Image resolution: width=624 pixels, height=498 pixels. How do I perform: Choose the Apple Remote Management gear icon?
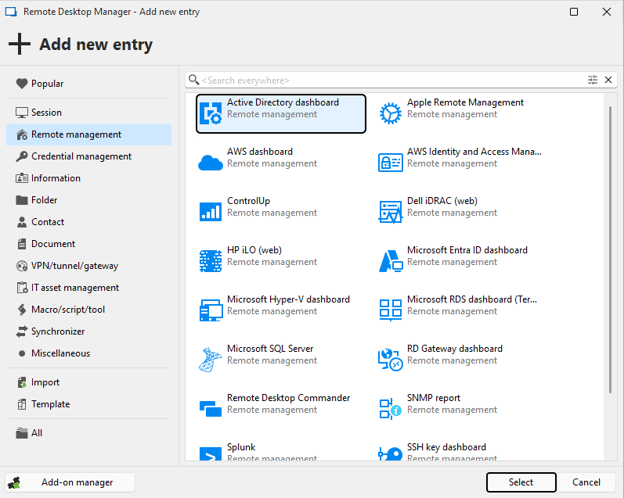pyautogui.click(x=390, y=113)
